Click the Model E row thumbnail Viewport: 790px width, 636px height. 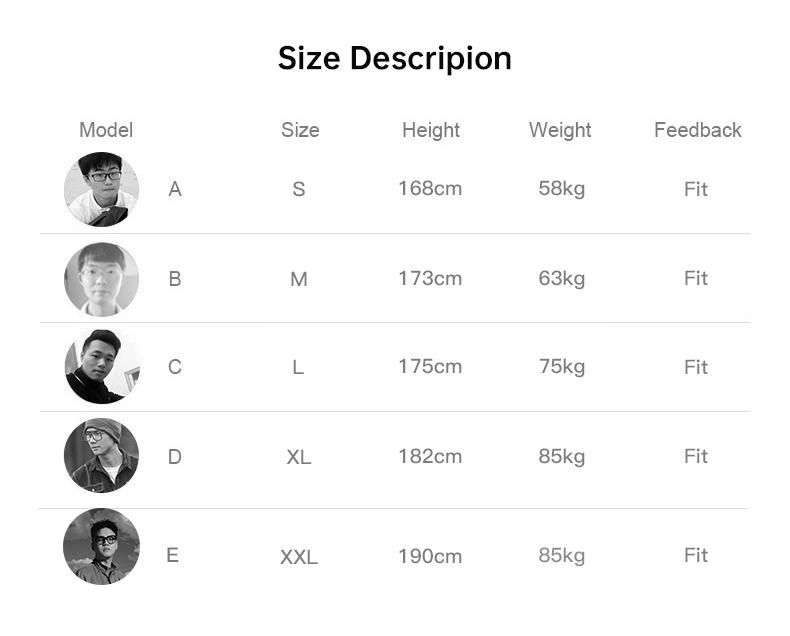tap(101, 546)
